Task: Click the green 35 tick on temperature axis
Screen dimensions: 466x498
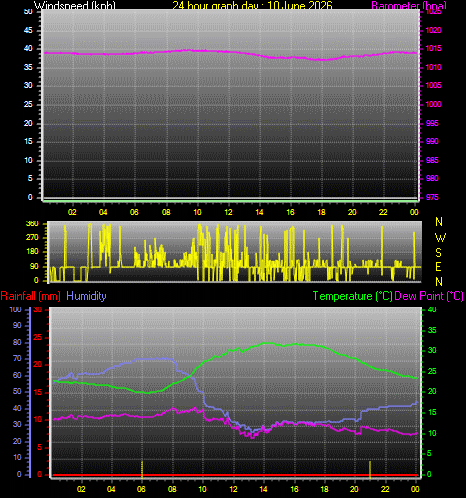Action: click(x=432, y=330)
